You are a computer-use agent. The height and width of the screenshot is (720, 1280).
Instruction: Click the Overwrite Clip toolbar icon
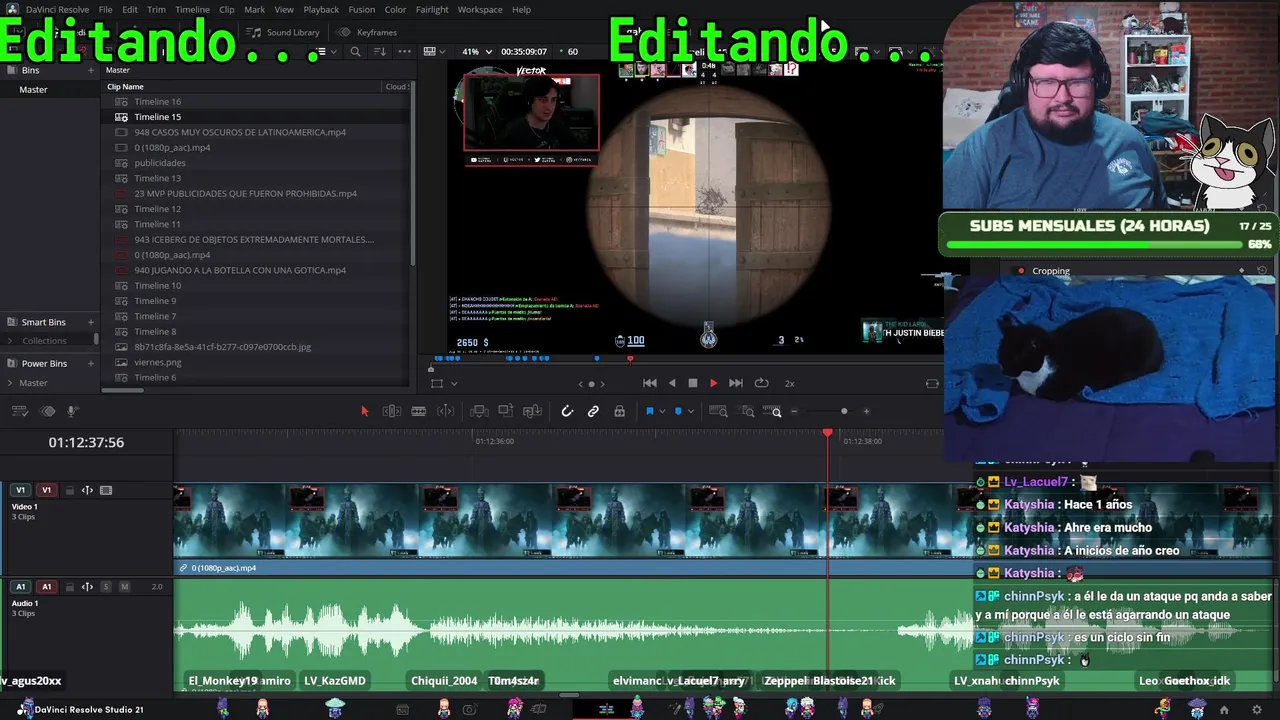coord(506,411)
